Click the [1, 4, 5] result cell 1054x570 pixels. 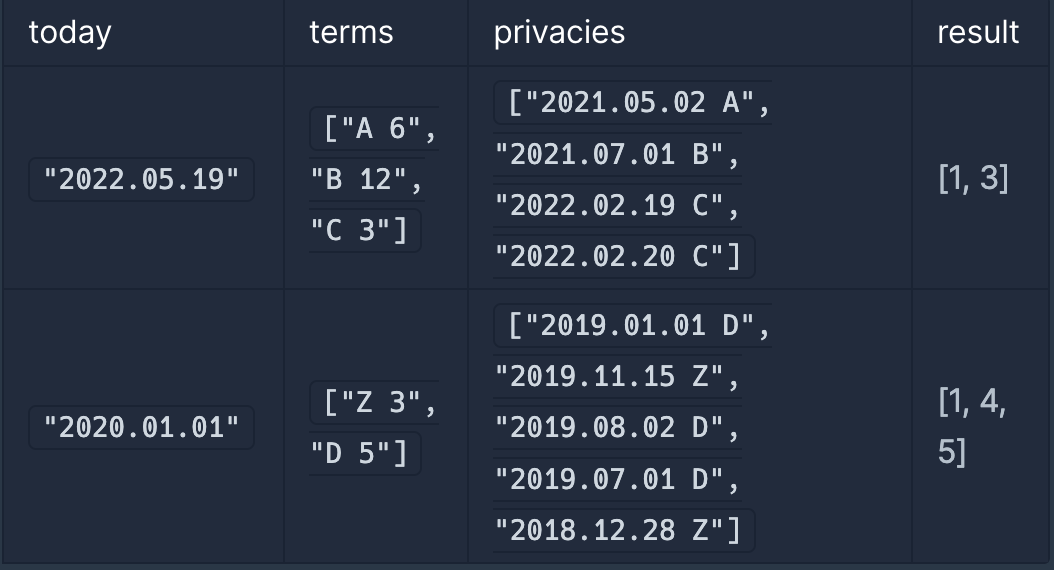(x=972, y=428)
